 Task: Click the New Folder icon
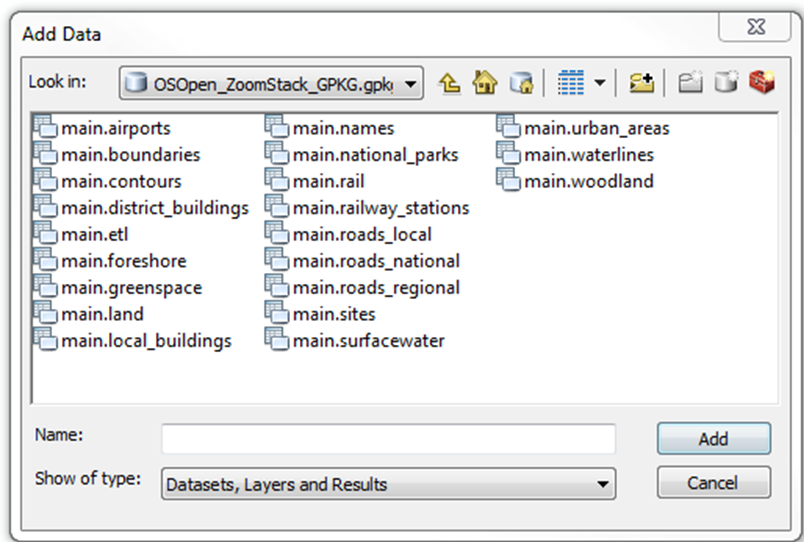point(690,83)
